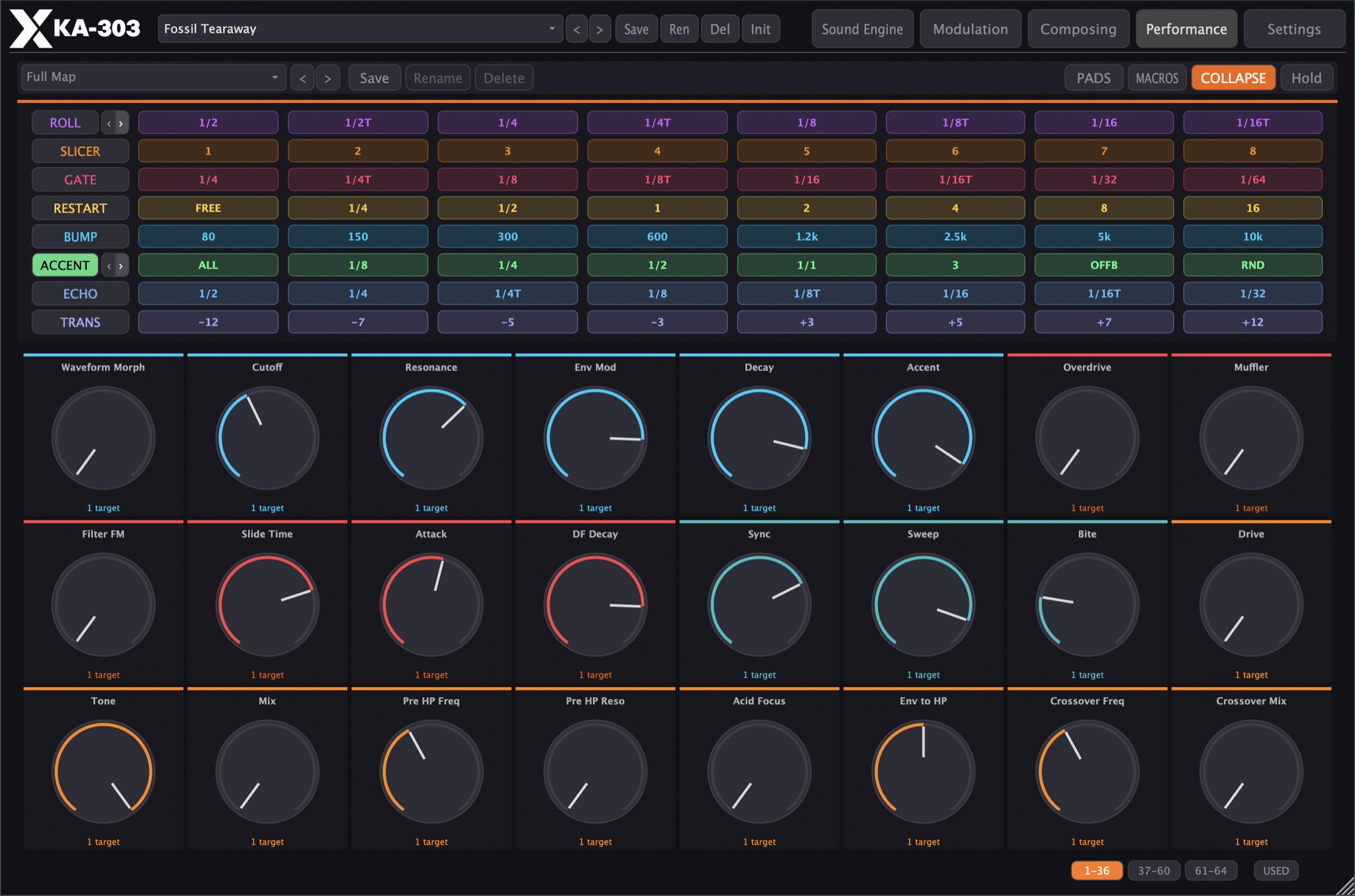The height and width of the screenshot is (896, 1355).
Task: Toggle the COLLAPSE view button
Action: (x=1233, y=78)
